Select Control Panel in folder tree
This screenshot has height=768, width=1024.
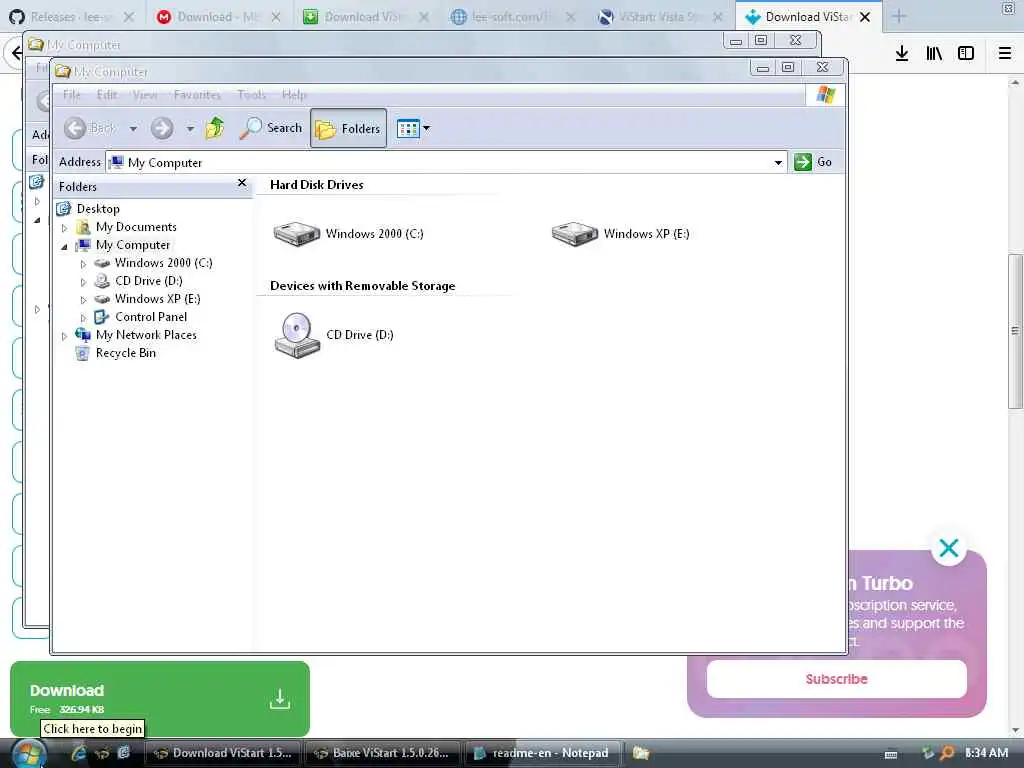(151, 317)
